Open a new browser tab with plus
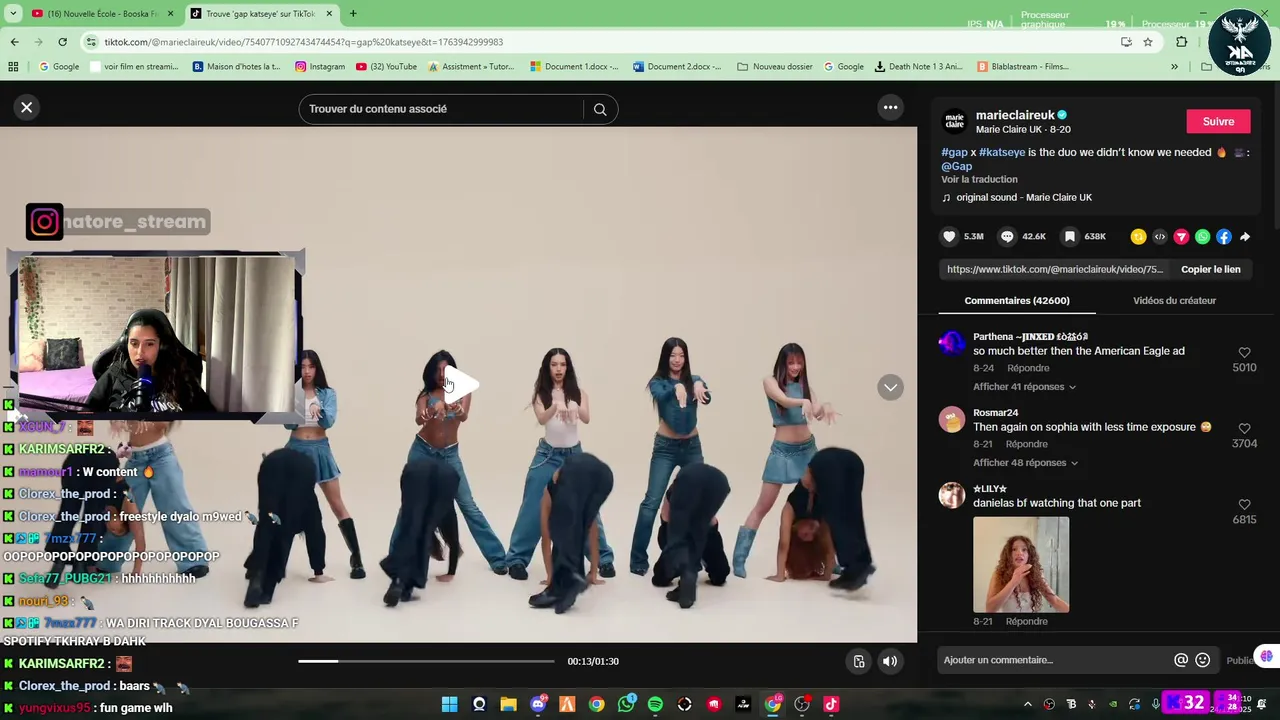The height and width of the screenshot is (720, 1280). pos(353,13)
